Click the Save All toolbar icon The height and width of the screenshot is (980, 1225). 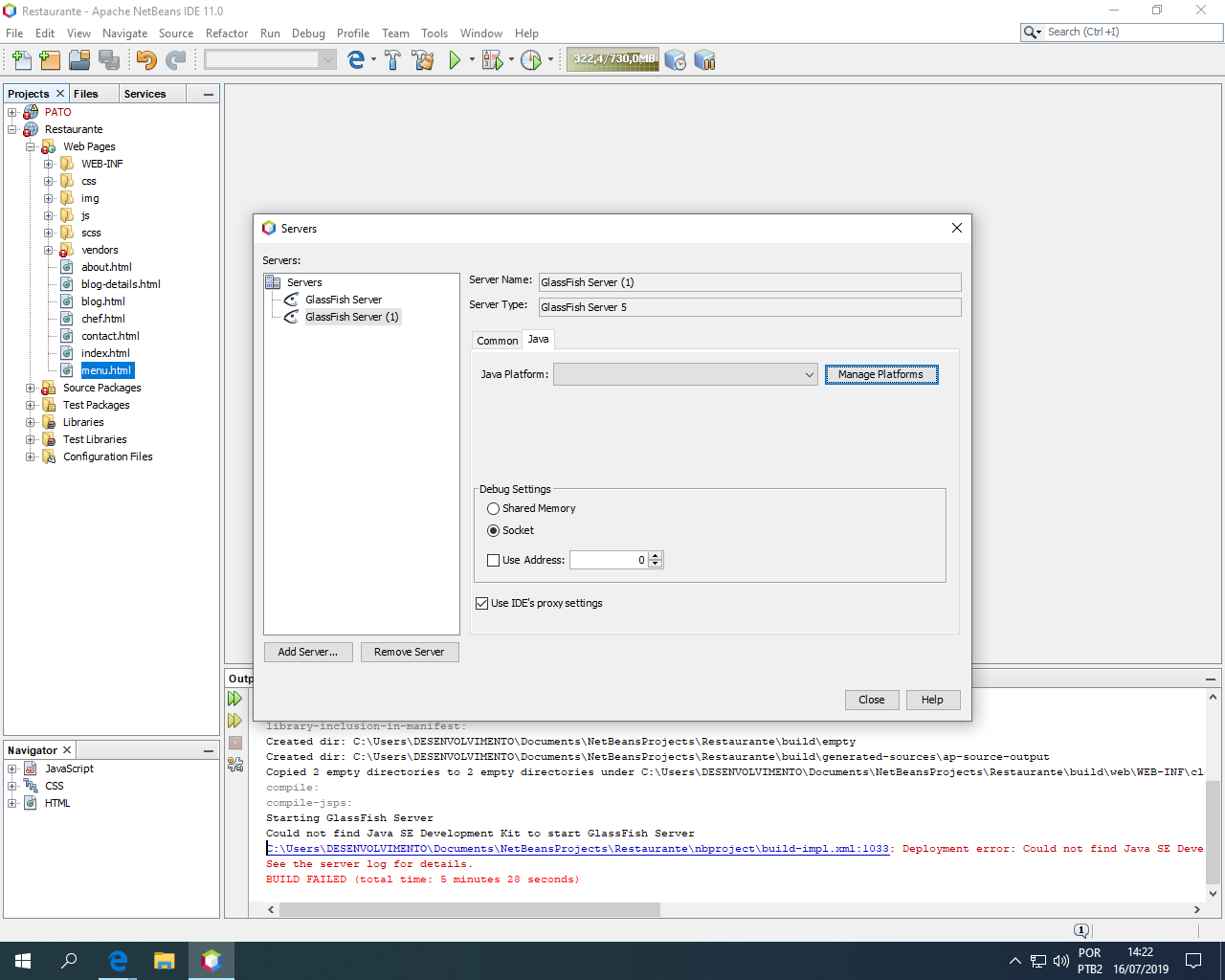(109, 60)
